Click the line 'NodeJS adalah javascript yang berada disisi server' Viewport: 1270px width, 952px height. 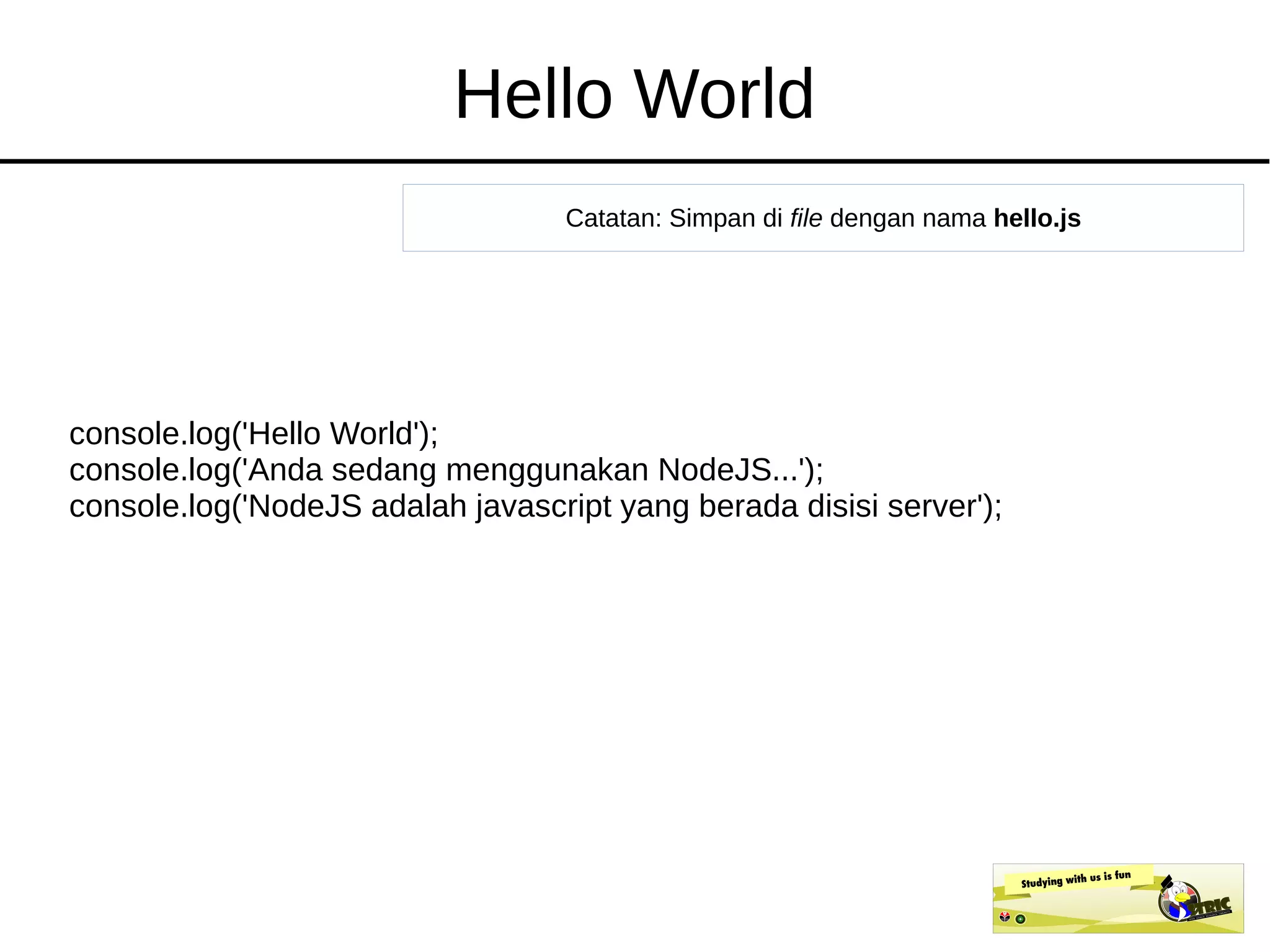pyautogui.click(x=536, y=507)
